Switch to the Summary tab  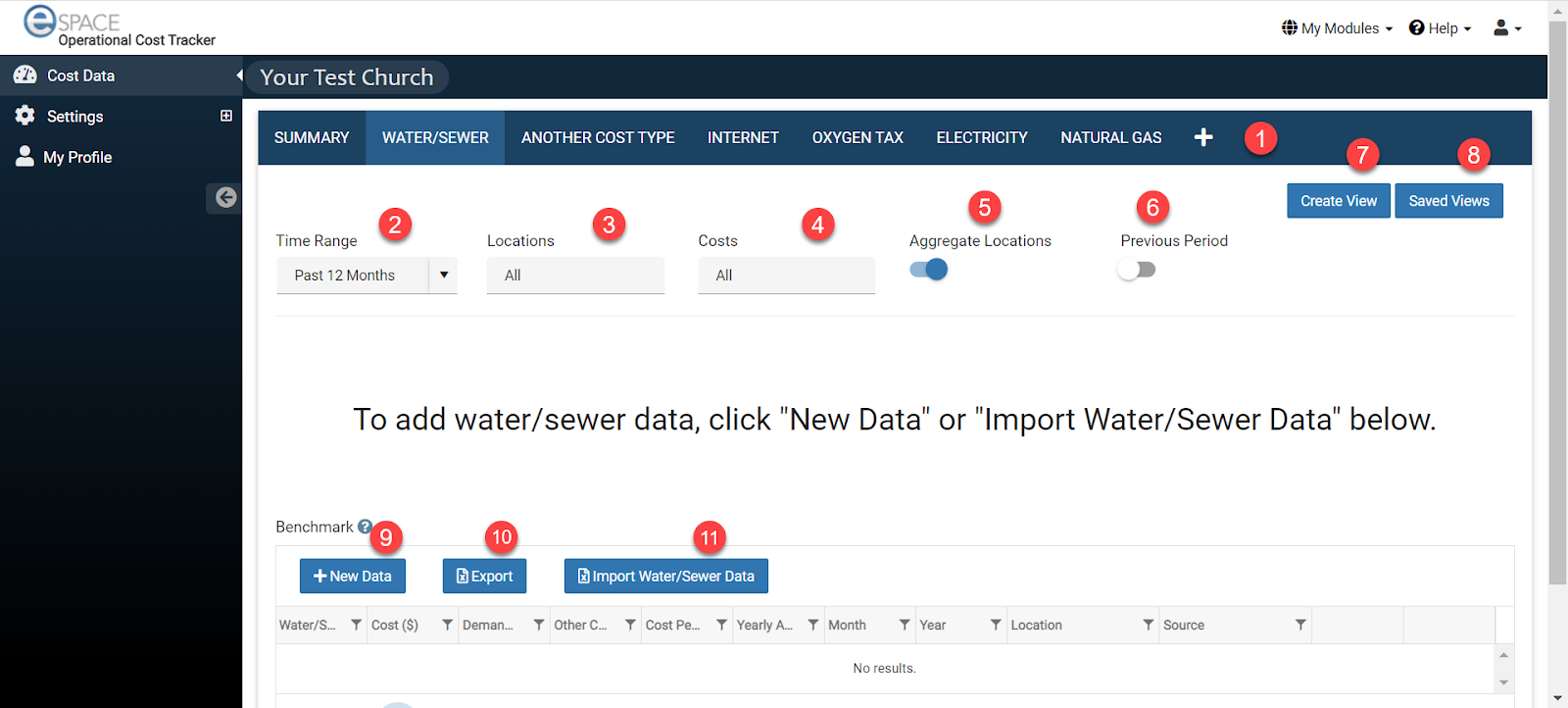point(312,137)
